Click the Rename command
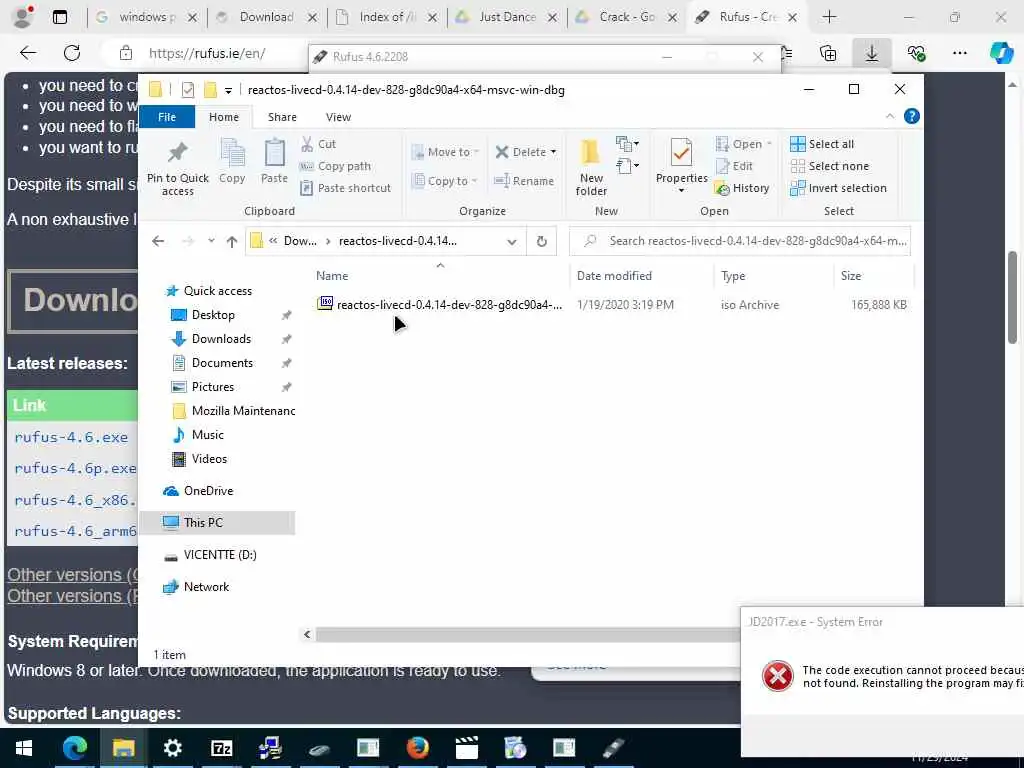1024x768 pixels. click(524, 181)
